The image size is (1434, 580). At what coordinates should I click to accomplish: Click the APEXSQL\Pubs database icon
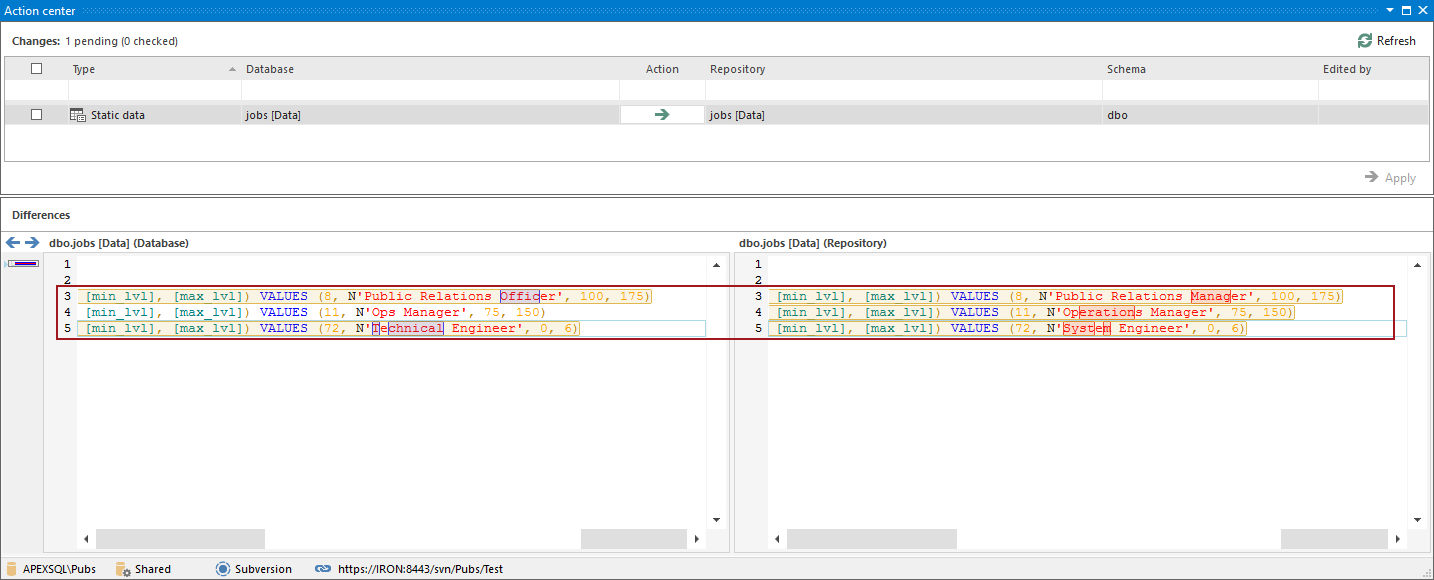[x=13, y=569]
